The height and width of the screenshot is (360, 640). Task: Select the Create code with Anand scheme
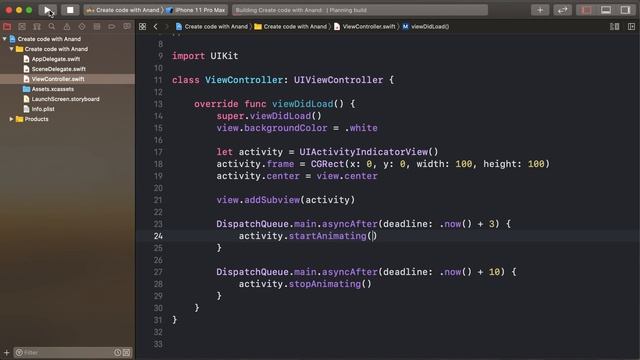coord(123,10)
